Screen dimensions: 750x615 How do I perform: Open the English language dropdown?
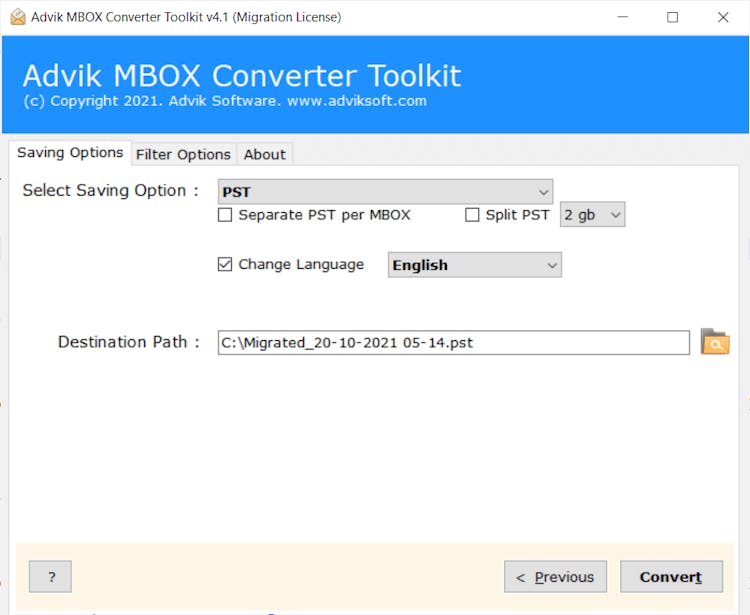(474, 265)
